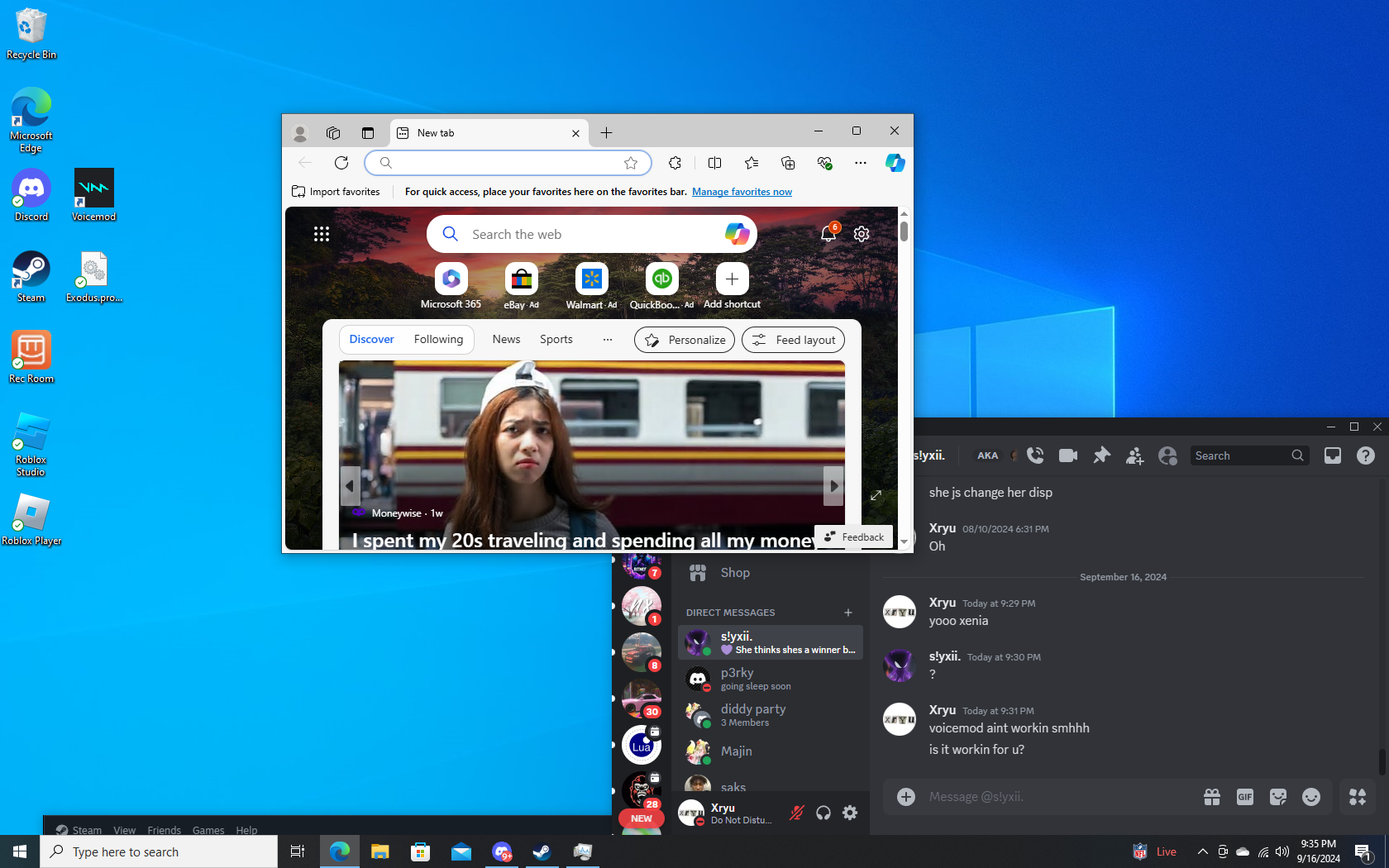
Task: Create a new direct message
Action: pos(848,613)
